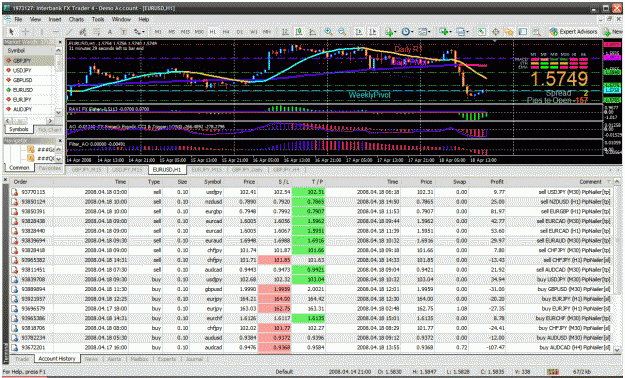Viewport: 625px width, 378px height.
Task: Click Navigator tree scroll down arrow
Action: coord(59,159)
